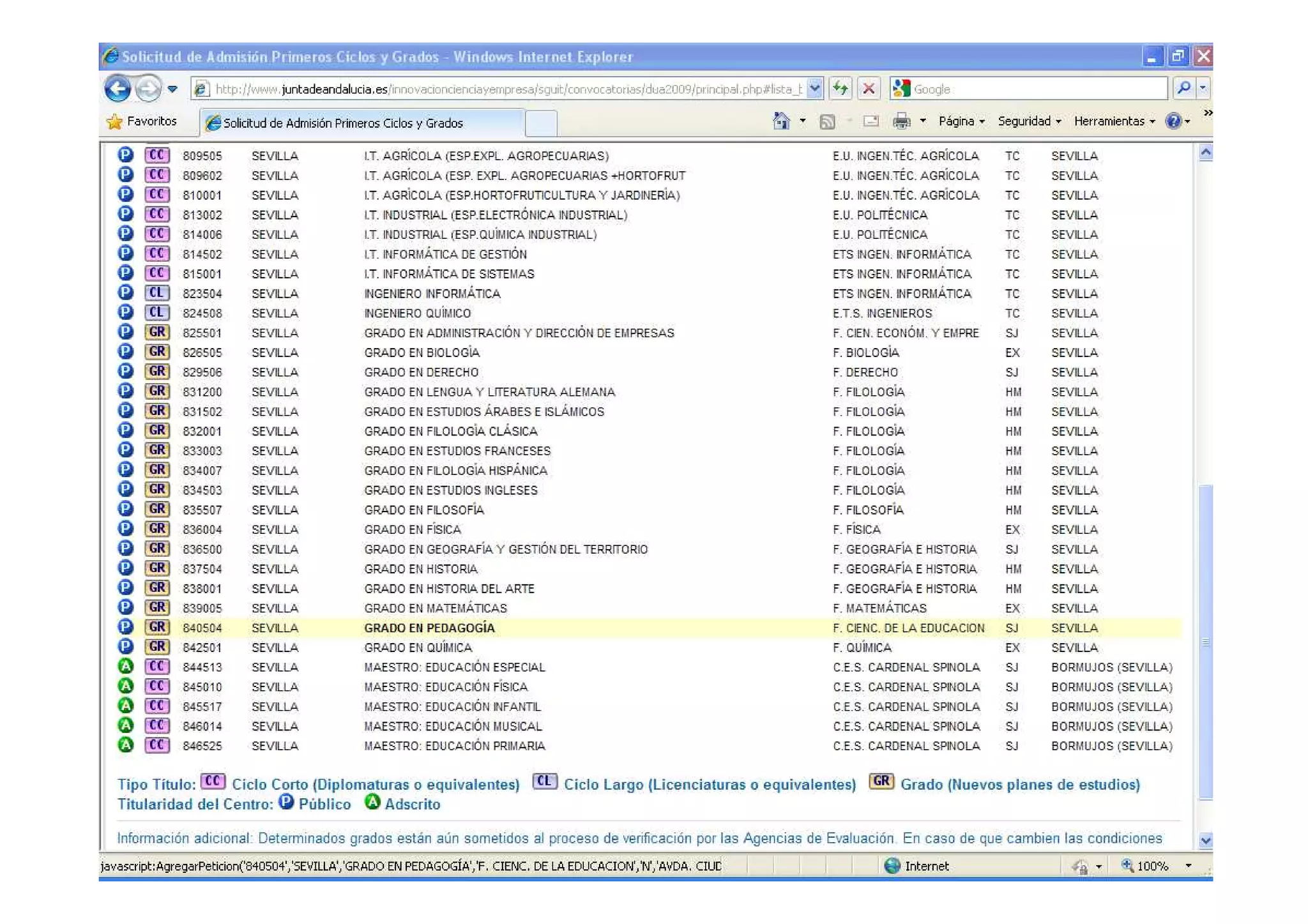Image resolution: width=1308 pixels, height=924 pixels.
Task: Click the browser Back arrow button
Action: [118, 89]
